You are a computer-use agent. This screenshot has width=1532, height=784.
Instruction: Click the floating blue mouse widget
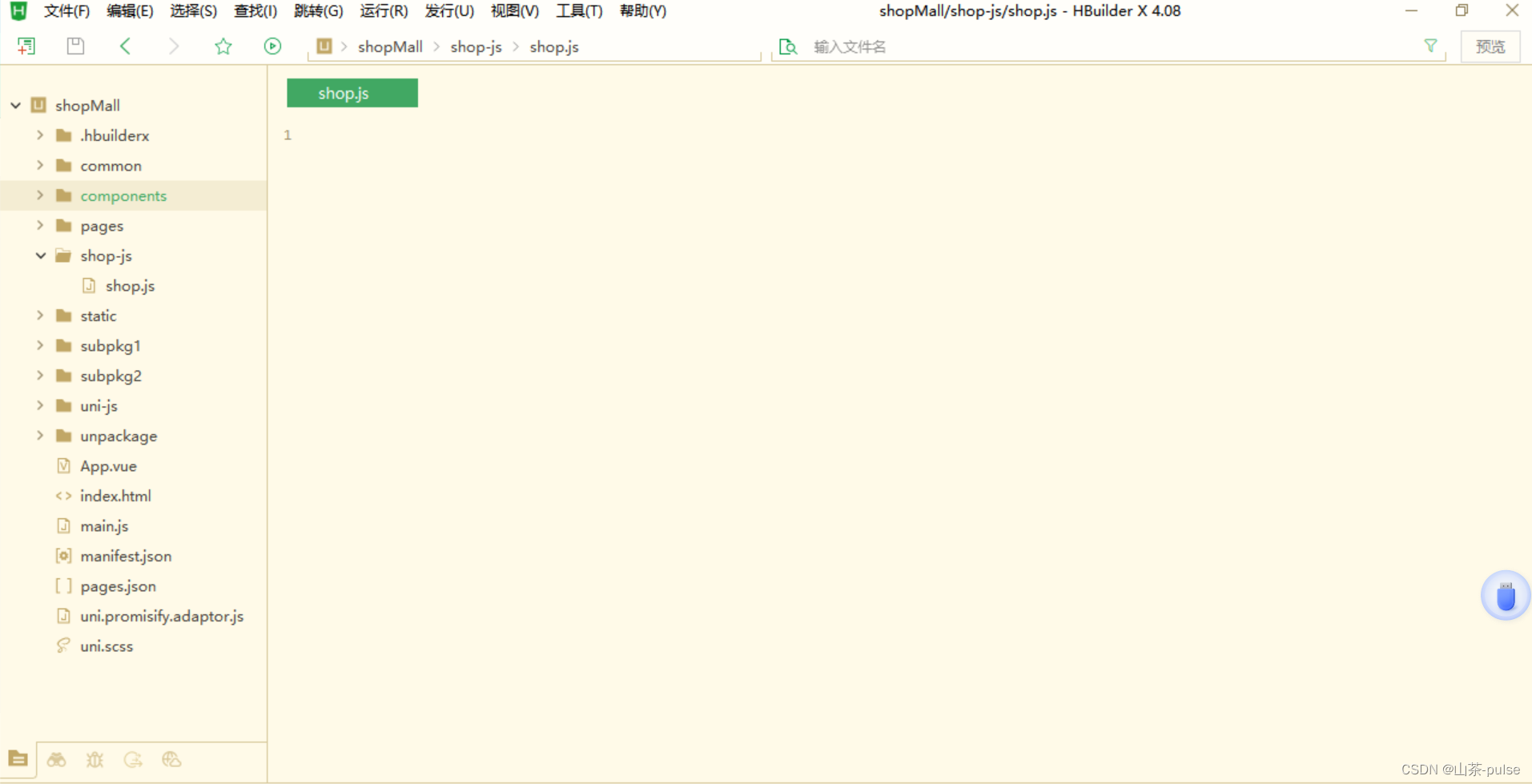[x=1506, y=596]
